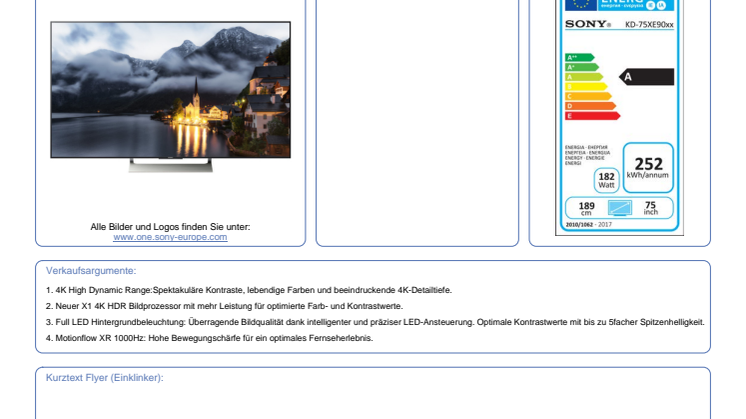This screenshot has width=746, height=419.
Task: Click the EU flag icon on energy label
Action: tap(580, 5)
